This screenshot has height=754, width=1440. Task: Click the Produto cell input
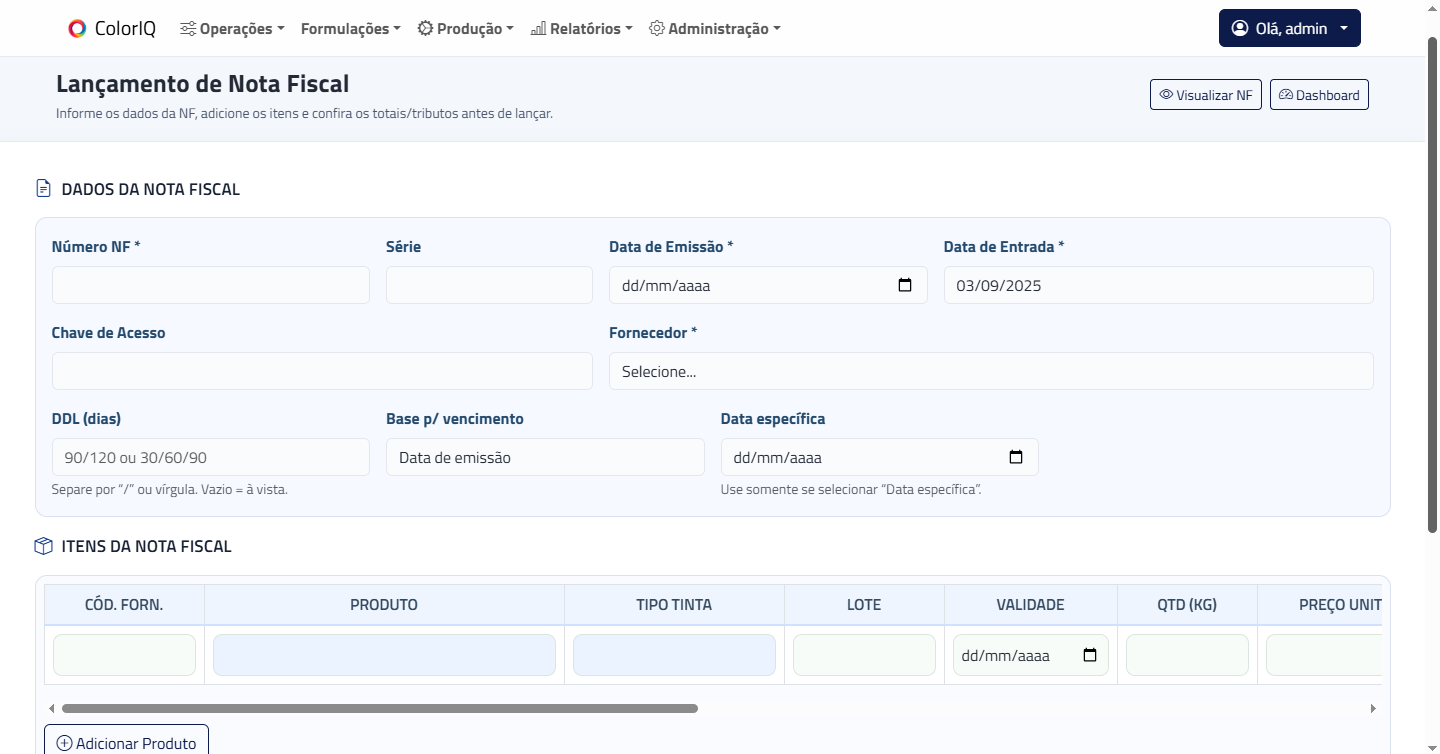[384, 655]
